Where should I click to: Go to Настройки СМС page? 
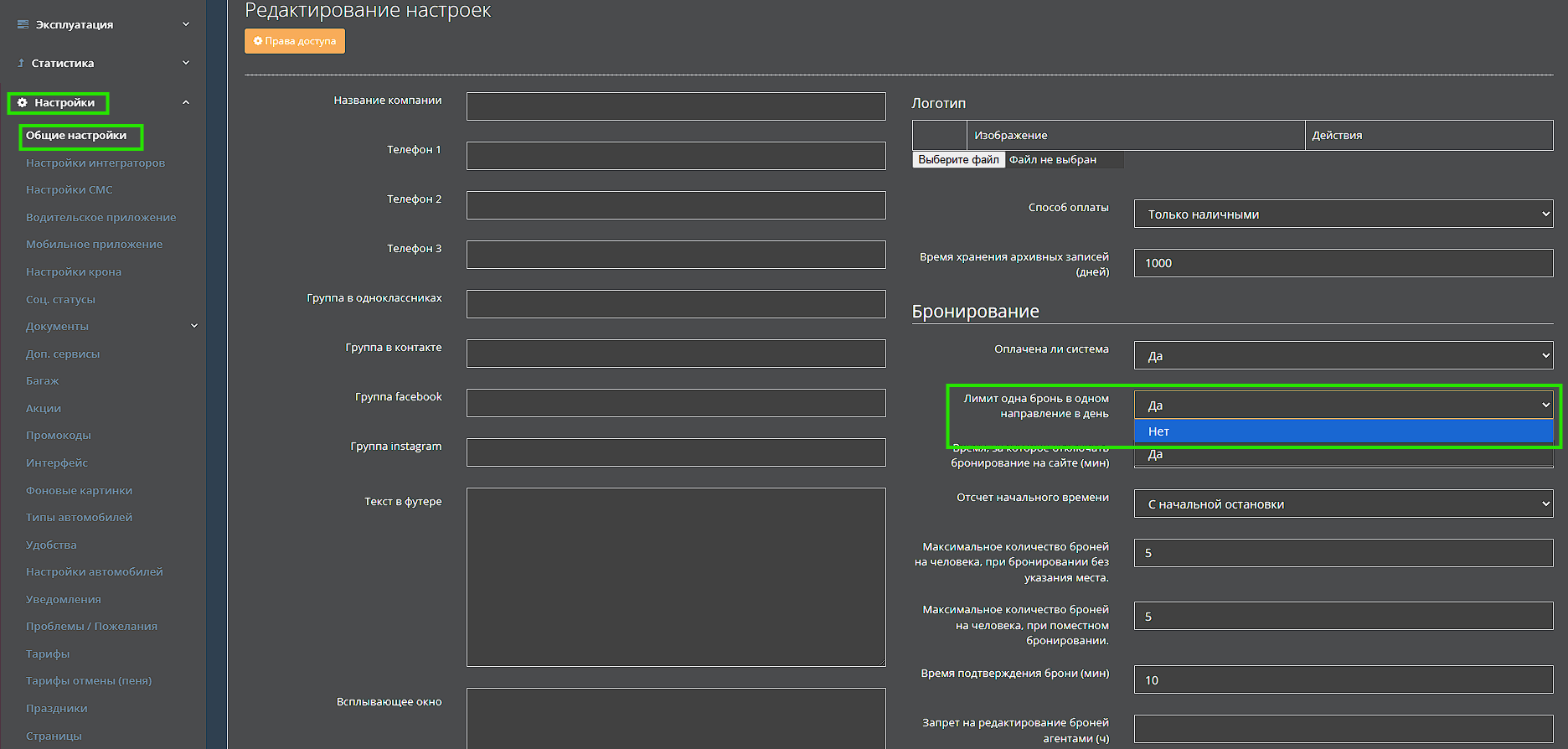tap(69, 190)
